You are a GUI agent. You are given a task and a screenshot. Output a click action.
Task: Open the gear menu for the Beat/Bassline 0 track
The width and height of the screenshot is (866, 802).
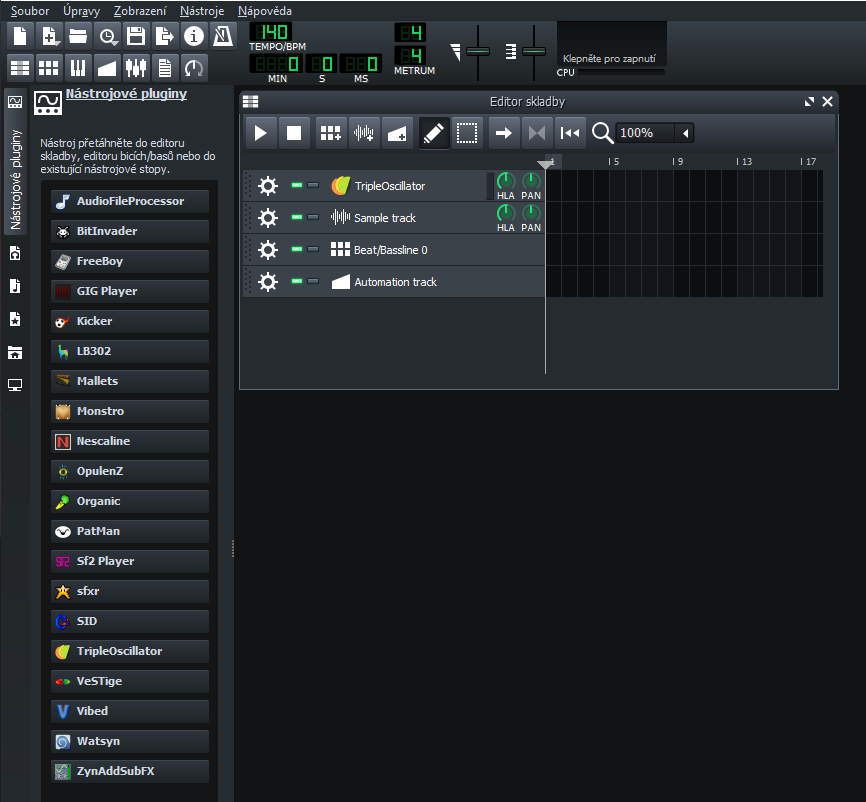coord(267,250)
